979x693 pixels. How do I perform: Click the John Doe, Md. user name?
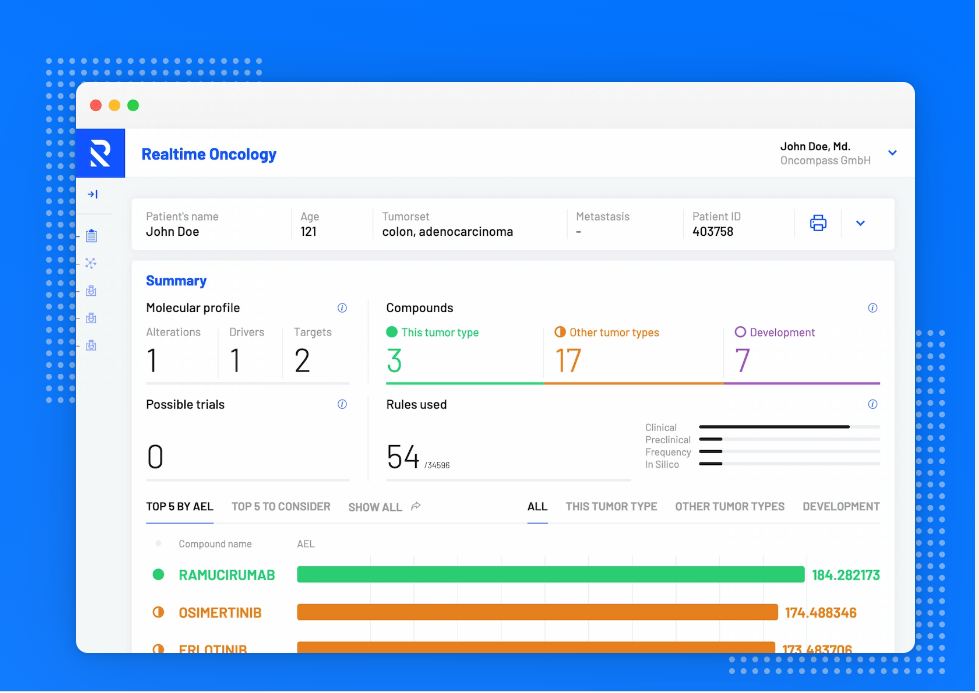tap(815, 146)
